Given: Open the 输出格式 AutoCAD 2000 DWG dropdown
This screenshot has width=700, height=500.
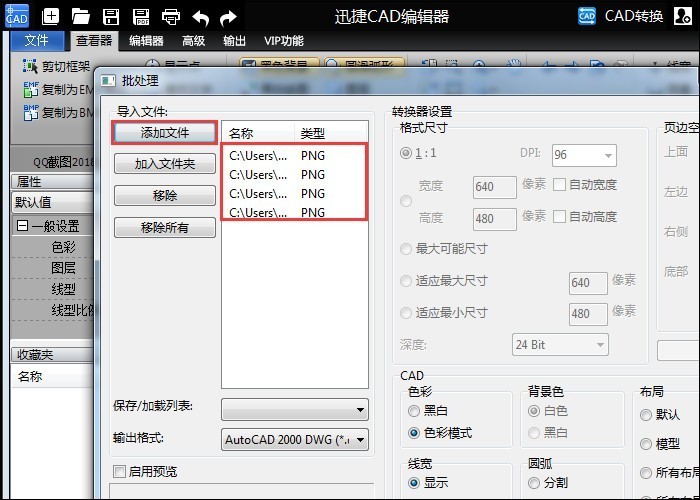Looking at the screenshot, I should pyautogui.click(x=295, y=440).
